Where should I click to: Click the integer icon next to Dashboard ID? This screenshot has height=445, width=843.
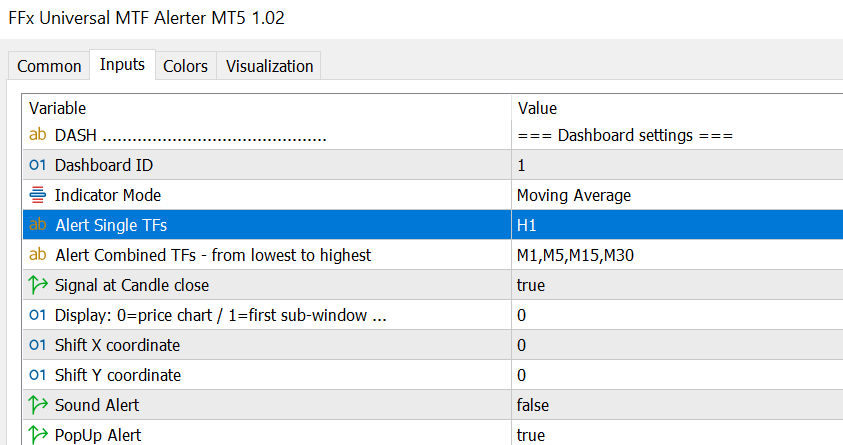click(38, 165)
